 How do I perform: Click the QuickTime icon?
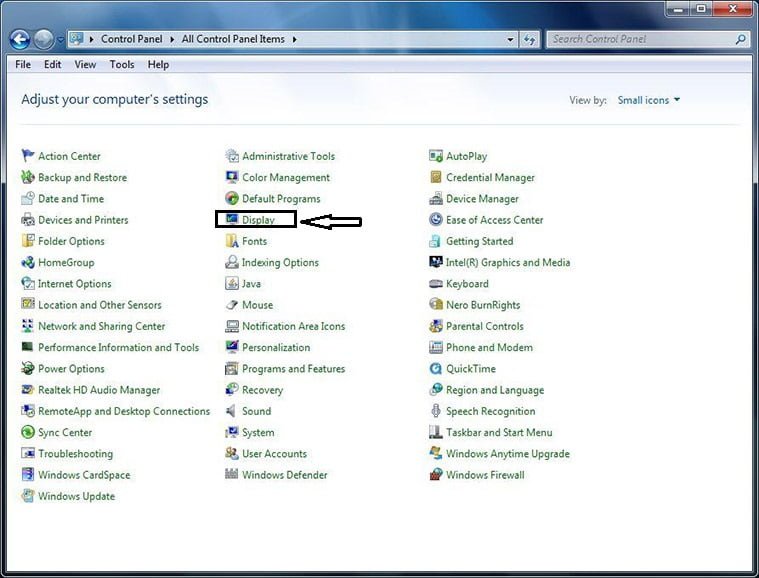click(436, 368)
